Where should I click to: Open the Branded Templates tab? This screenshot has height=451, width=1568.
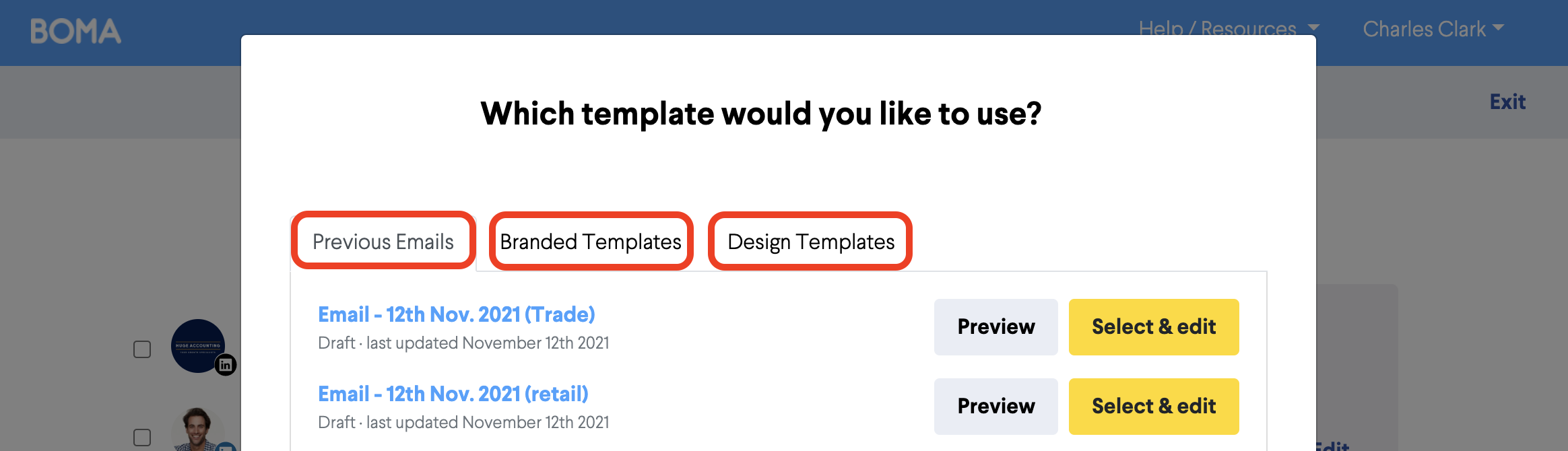pos(591,241)
